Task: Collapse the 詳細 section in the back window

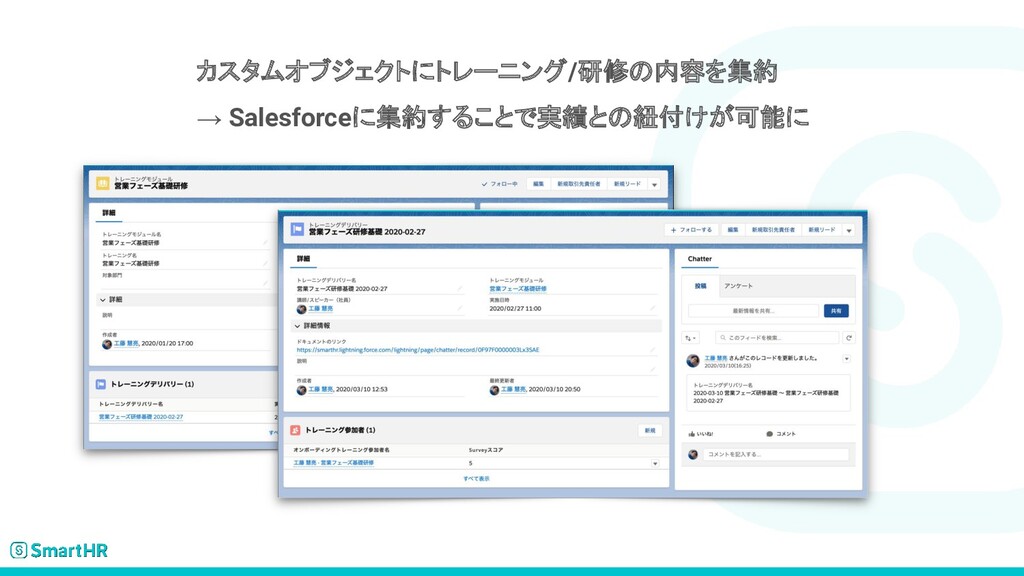Action: click(x=103, y=299)
